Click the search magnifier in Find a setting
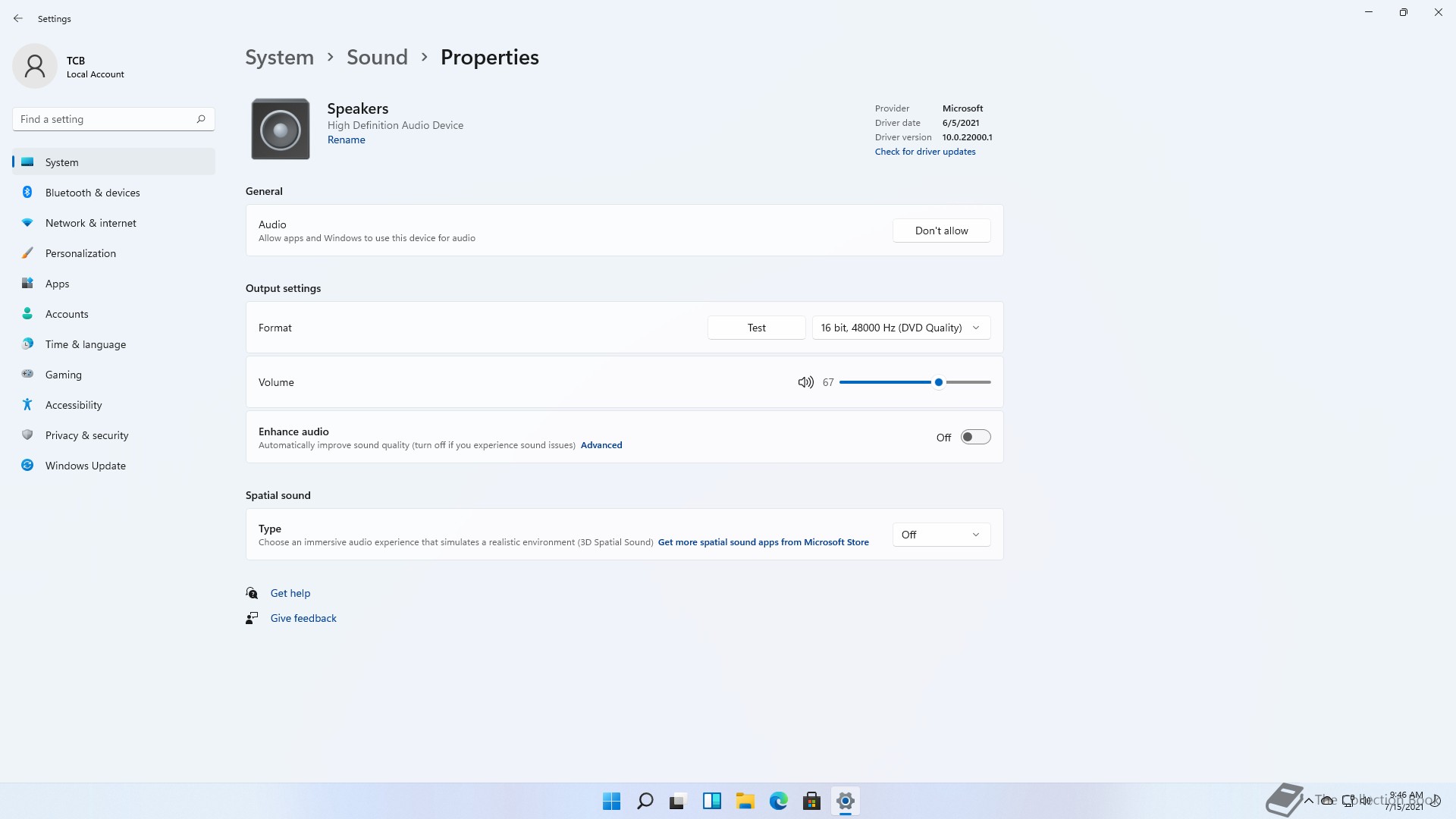The height and width of the screenshot is (819, 1456). [201, 119]
